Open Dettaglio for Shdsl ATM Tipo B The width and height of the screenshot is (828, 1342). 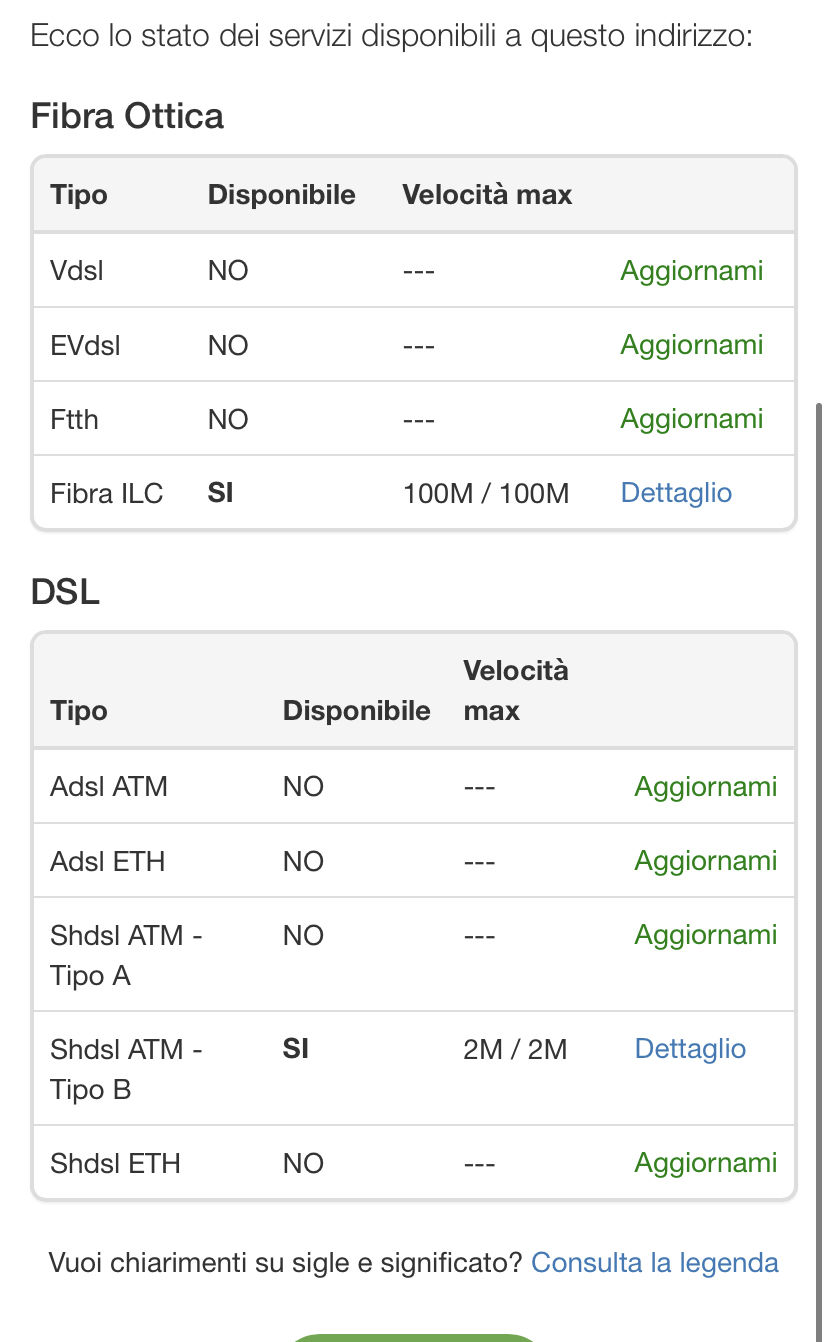coord(690,1049)
